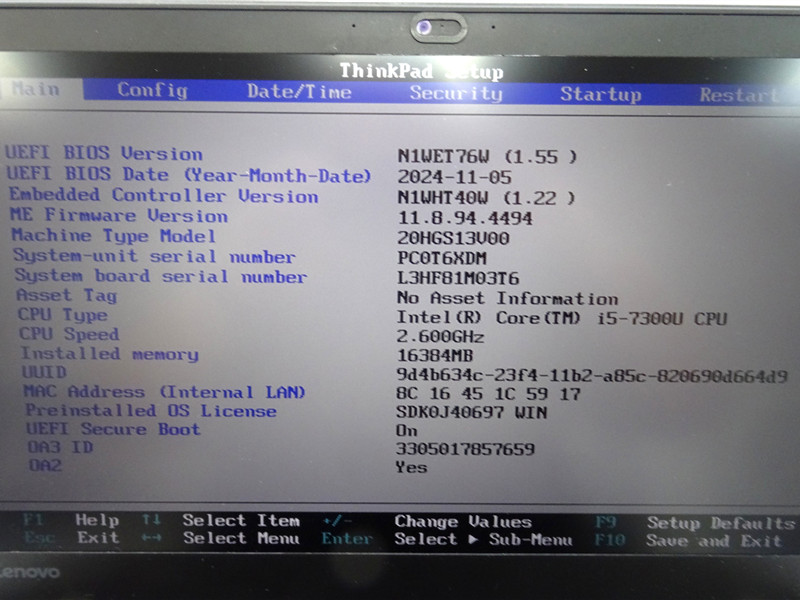This screenshot has width=800, height=600.
Task: Click the OA2 label
Action: [45, 465]
